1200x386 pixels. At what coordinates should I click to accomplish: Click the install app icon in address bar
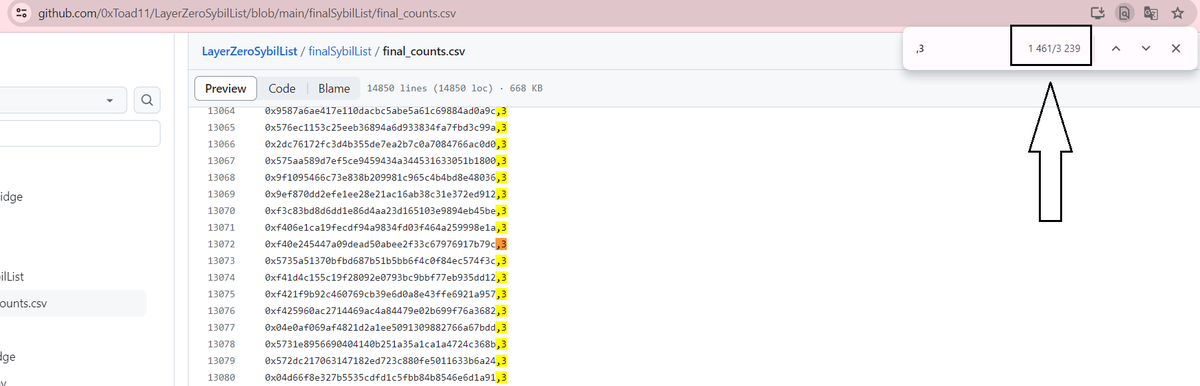tap(1098, 14)
